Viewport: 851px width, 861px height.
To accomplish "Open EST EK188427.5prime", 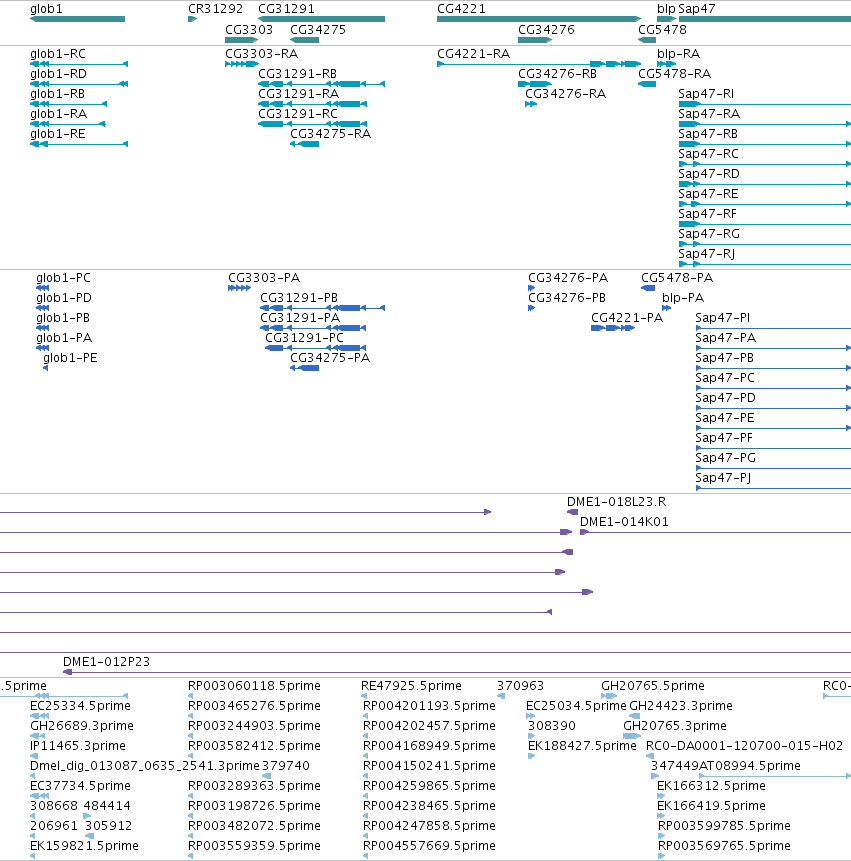I will click(x=582, y=746).
